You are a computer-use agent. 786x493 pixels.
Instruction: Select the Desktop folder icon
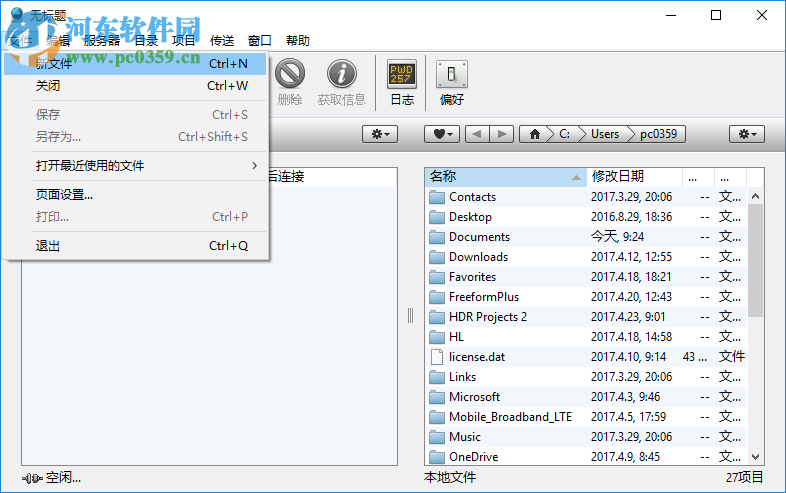(437, 217)
